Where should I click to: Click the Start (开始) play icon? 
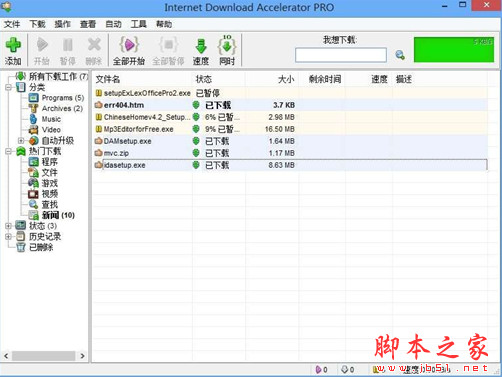click(x=42, y=45)
